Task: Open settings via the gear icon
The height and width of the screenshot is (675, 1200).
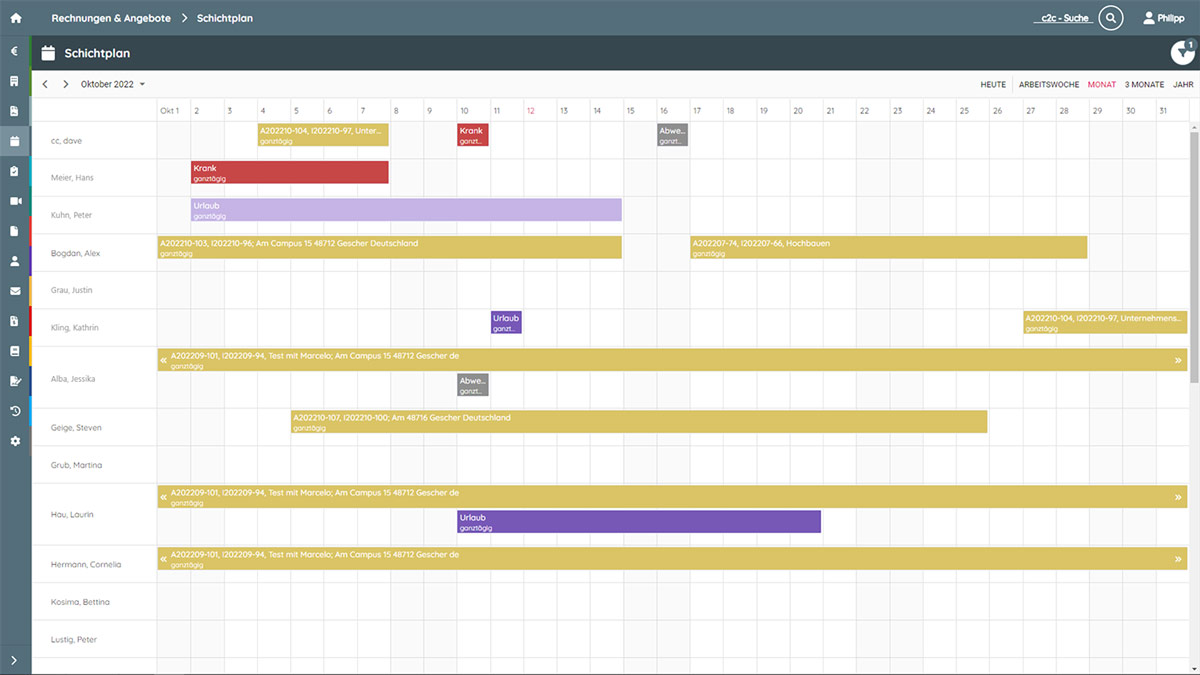Action: click(x=14, y=440)
